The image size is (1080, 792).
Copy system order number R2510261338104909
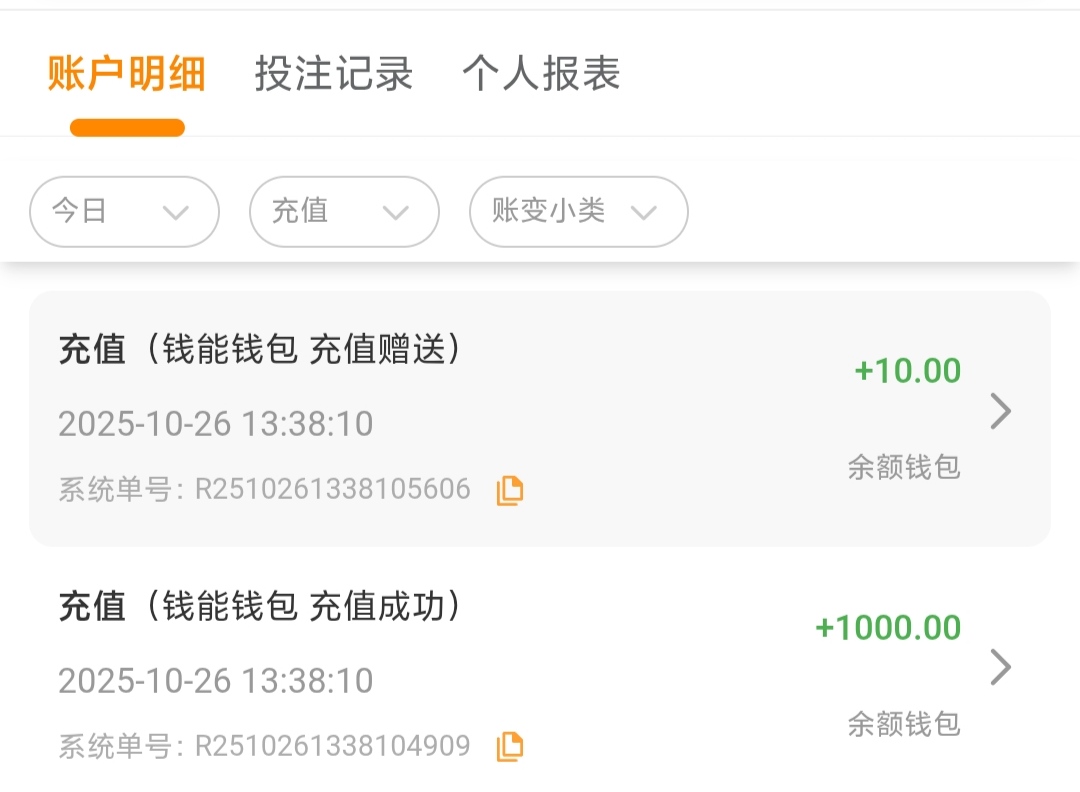[510, 746]
